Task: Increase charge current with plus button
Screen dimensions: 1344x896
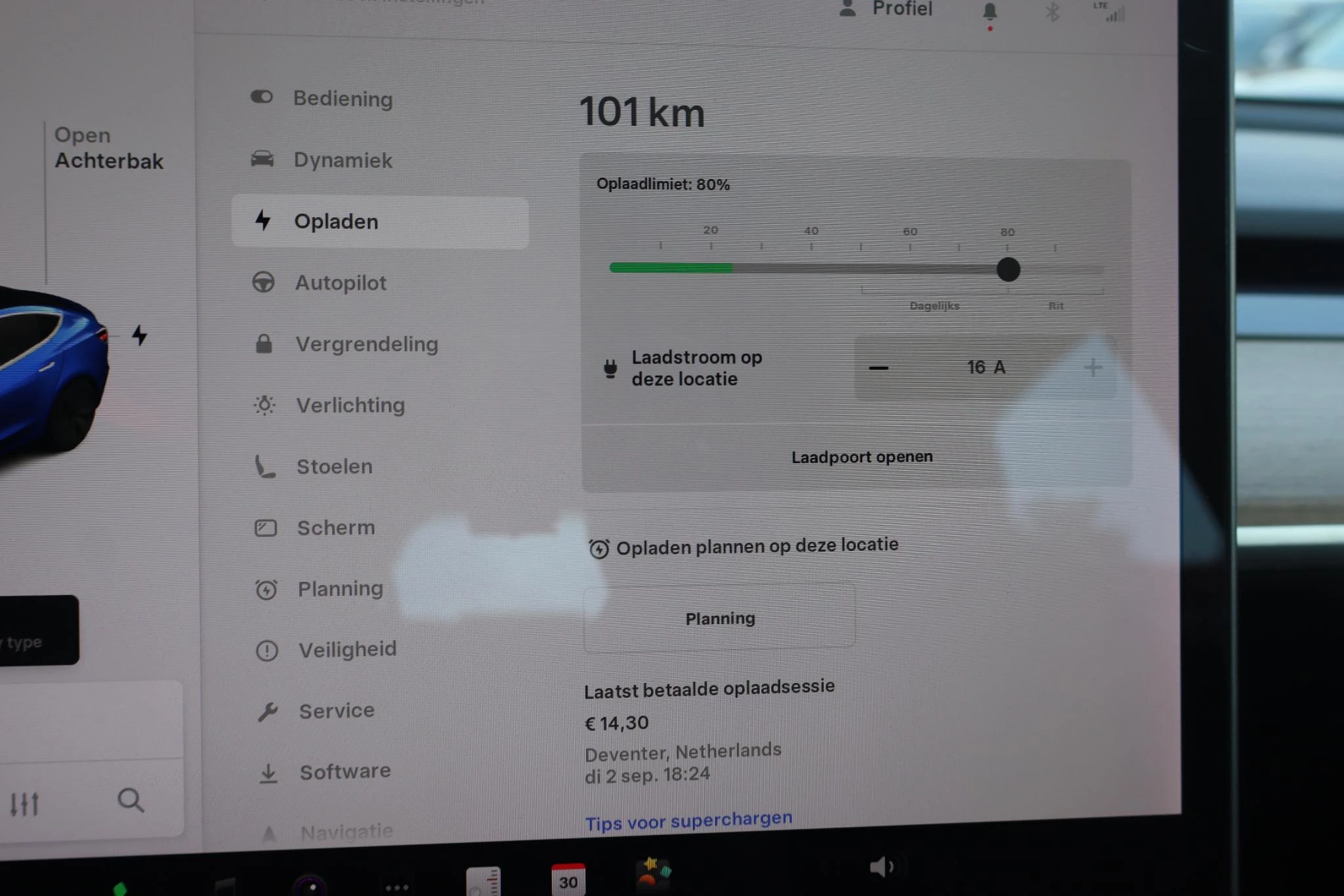Action: click(x=1093, y=367)
